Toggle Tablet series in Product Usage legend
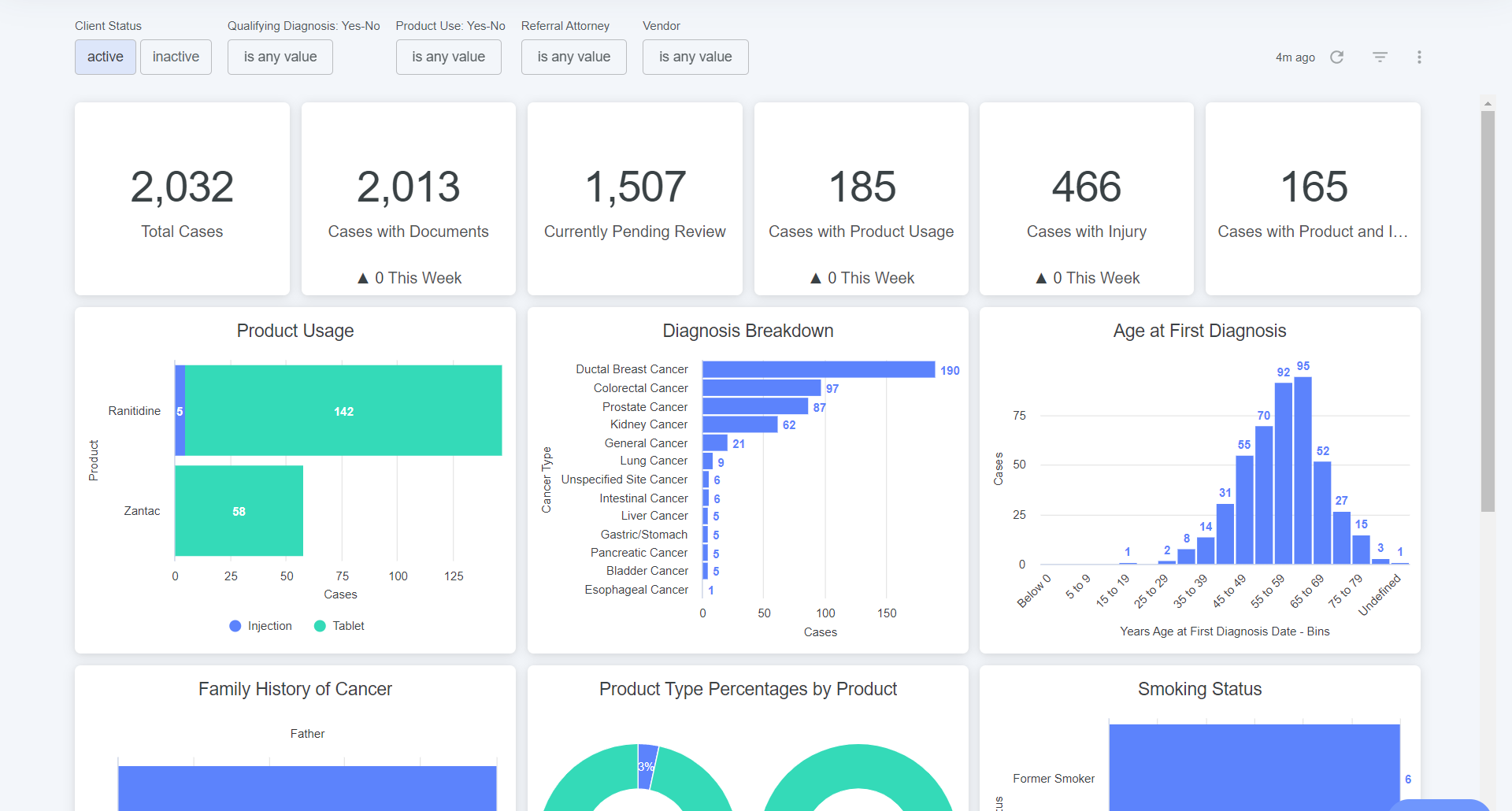 [339, 626]
